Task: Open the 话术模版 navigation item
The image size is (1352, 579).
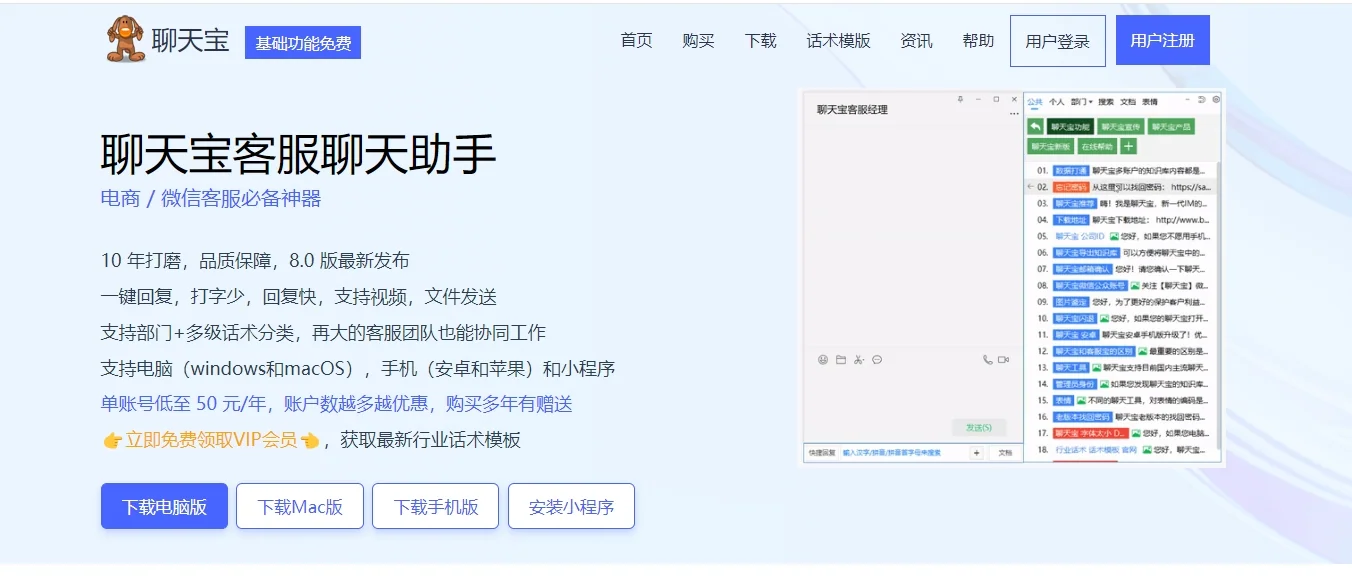Action: click(839, 41)
